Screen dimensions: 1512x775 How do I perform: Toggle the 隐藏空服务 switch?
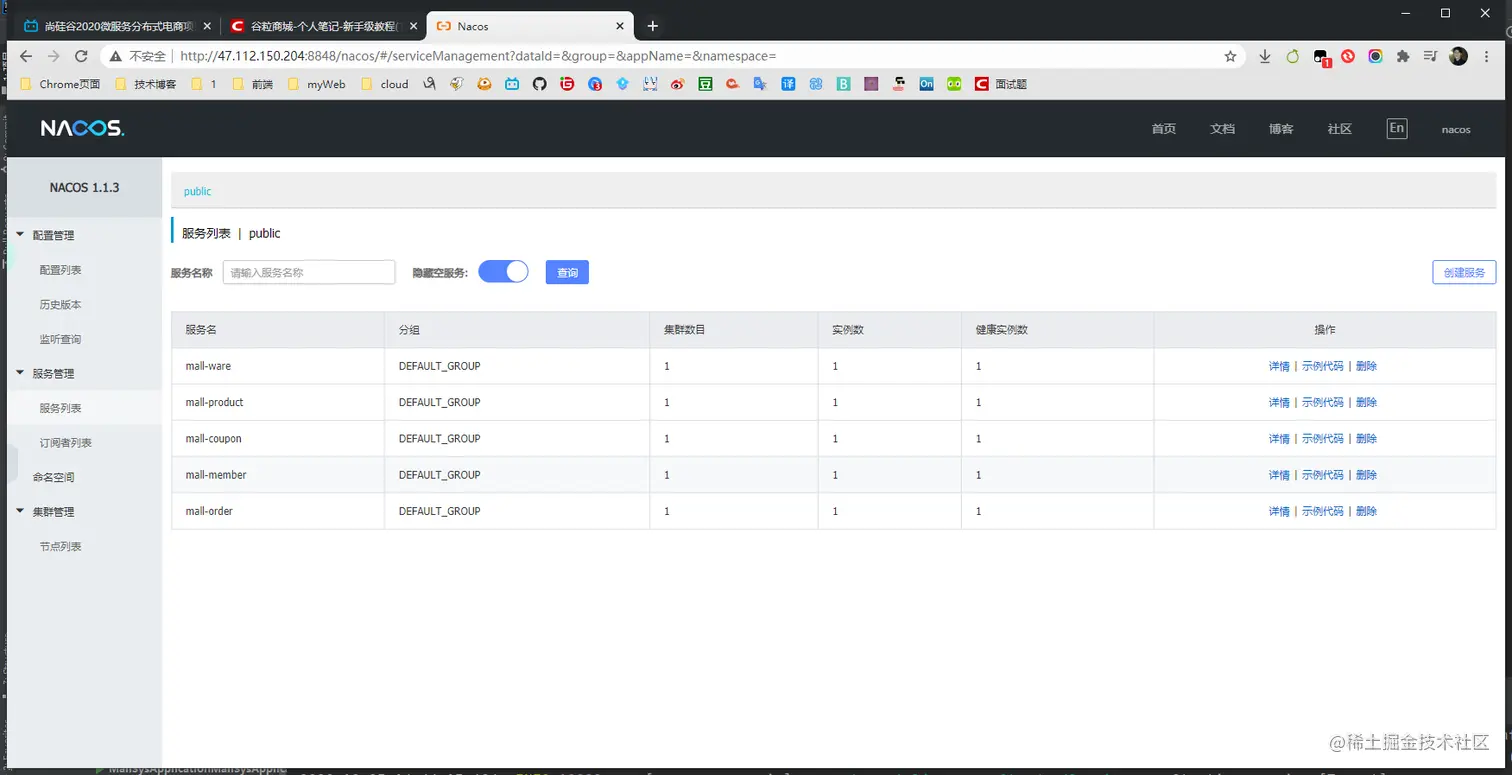[x=503, y=272]
